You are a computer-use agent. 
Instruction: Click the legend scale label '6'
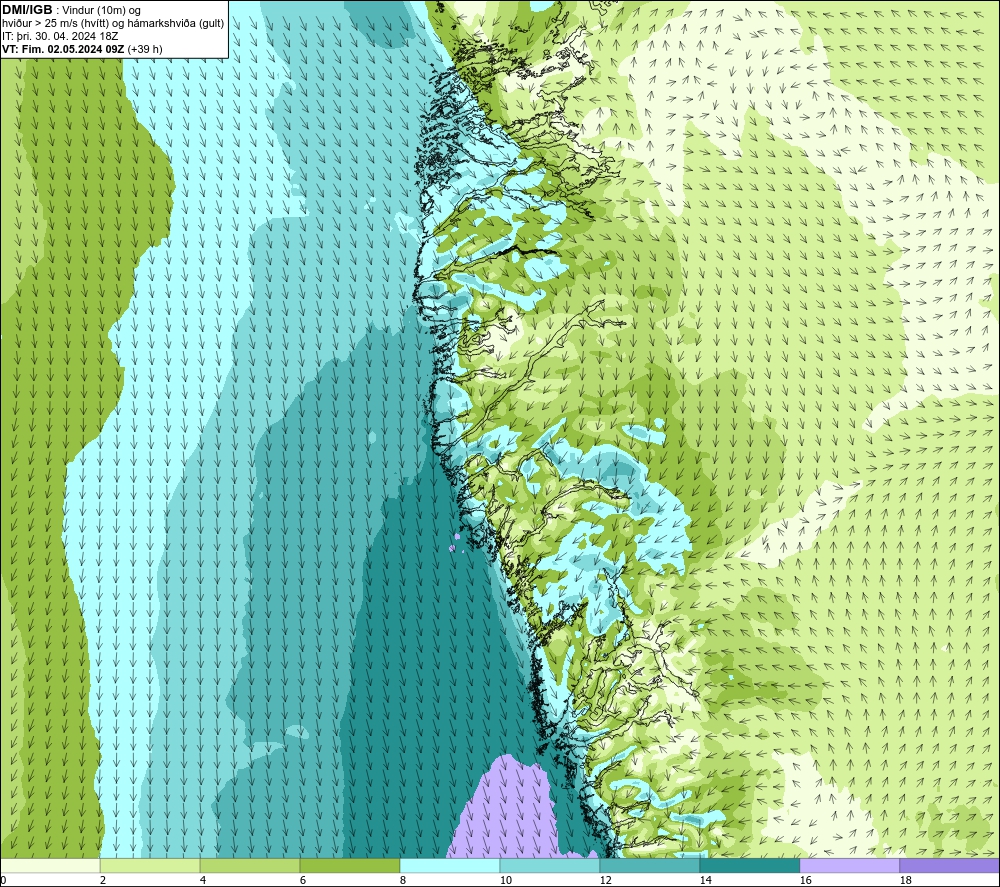click(303, 880)
